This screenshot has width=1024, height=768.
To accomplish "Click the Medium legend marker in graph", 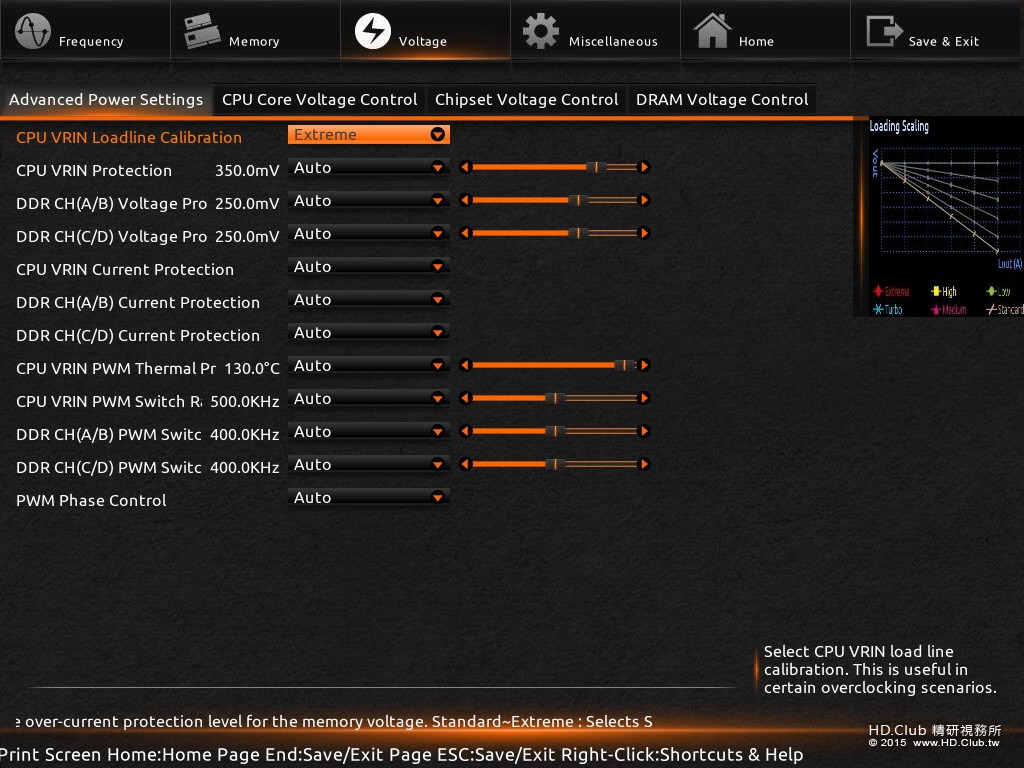I will [x=936, y=309].
